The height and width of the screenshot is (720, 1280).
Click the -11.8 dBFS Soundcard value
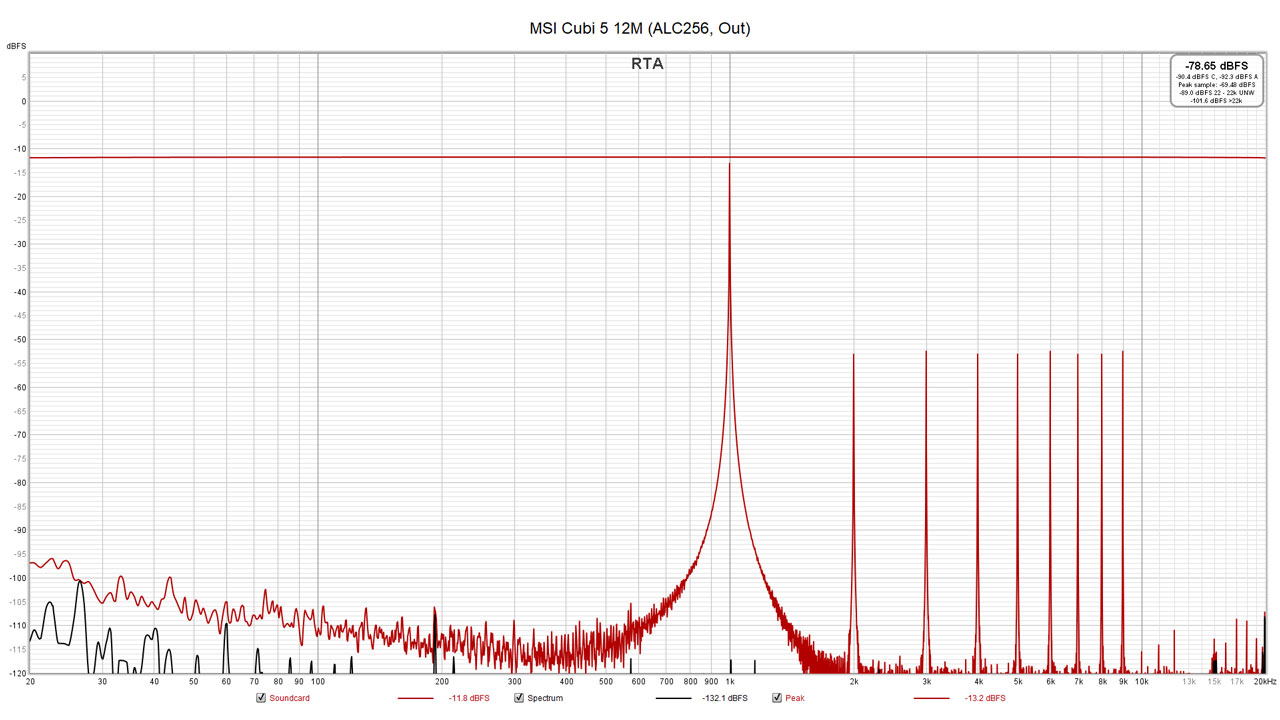pos(469,698)
